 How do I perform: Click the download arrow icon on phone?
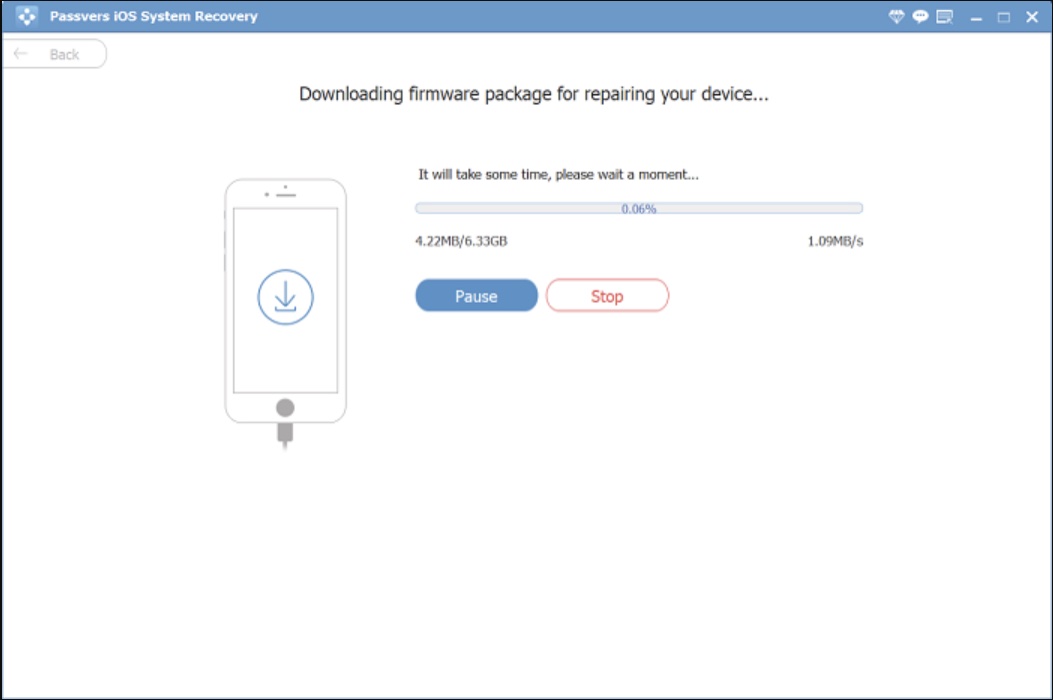[285, 297]
